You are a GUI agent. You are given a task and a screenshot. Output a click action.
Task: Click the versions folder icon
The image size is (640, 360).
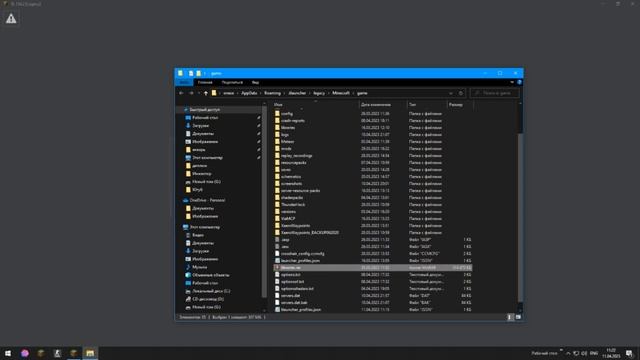[277, 211]
